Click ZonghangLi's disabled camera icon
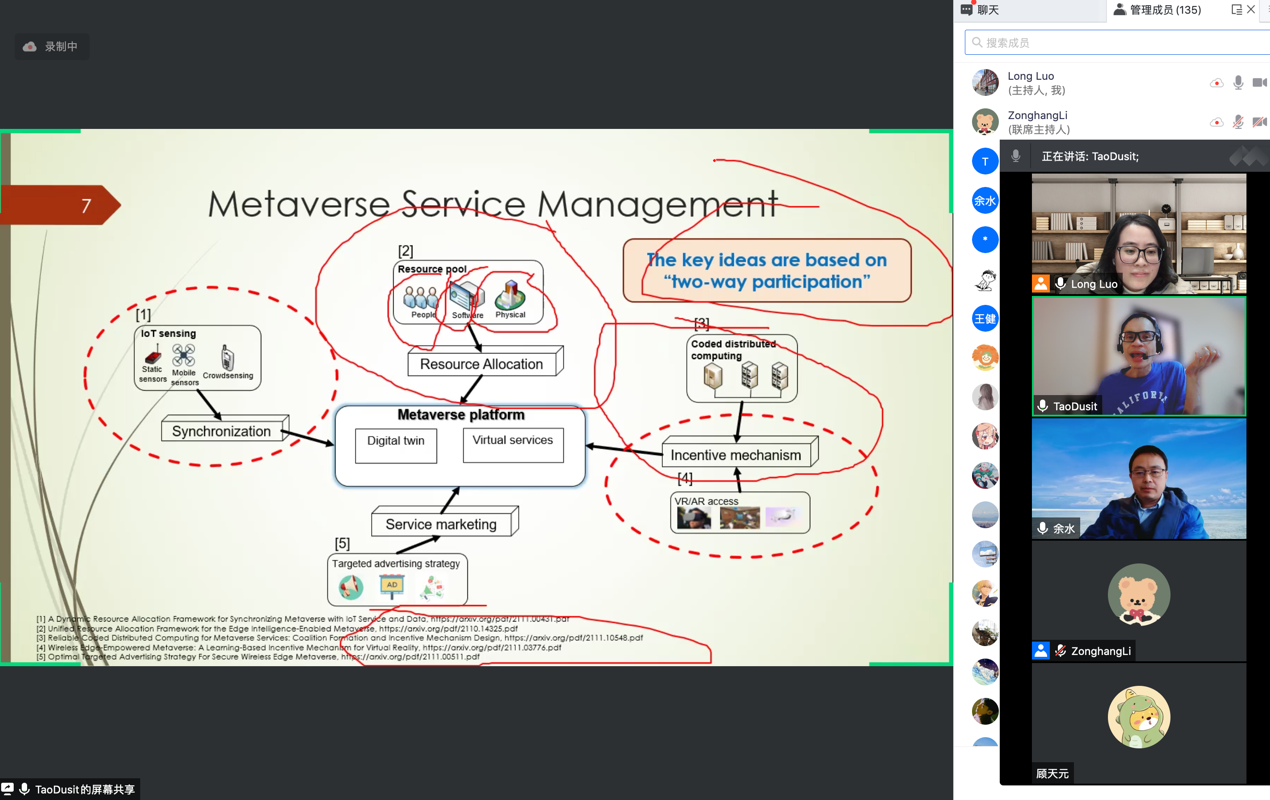Screen dimensions: 1270x800 point(1259,122)
